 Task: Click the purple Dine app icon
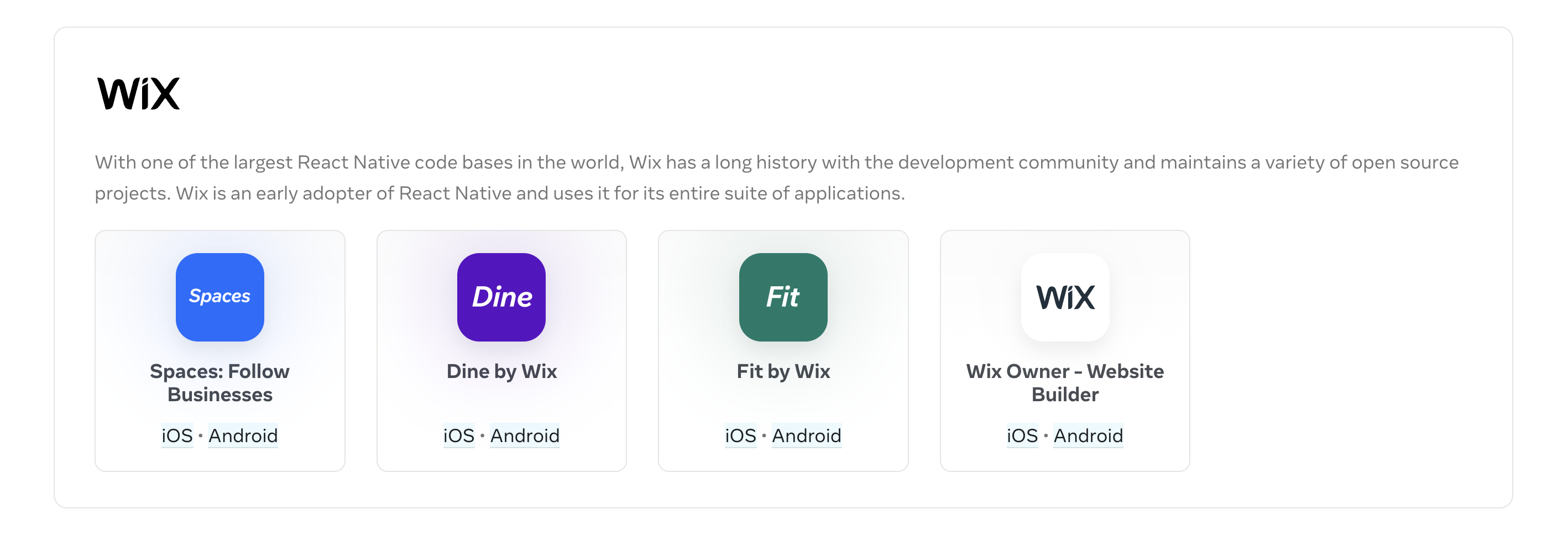tap(501, 297)
